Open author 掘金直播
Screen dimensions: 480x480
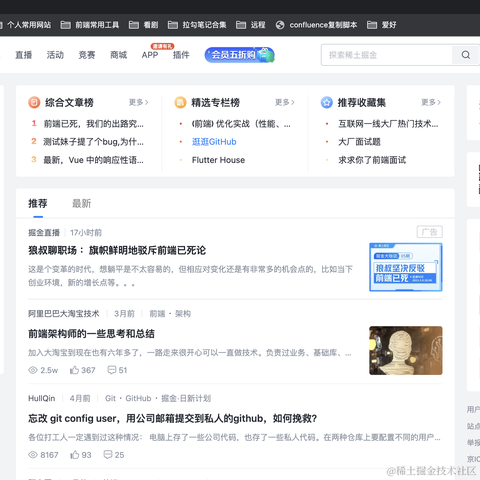(44, 233)
